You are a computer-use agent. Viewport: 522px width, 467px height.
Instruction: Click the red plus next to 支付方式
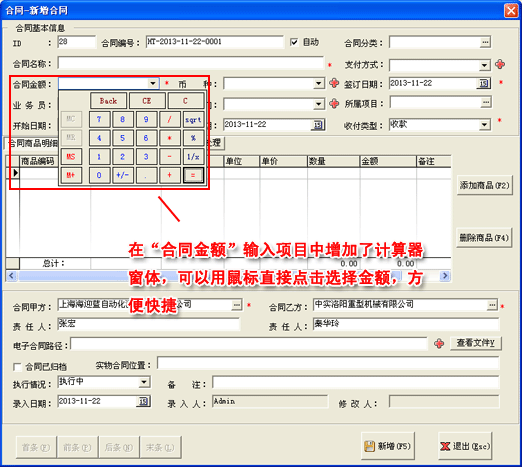pyautogui.click(x=500, y=64)
